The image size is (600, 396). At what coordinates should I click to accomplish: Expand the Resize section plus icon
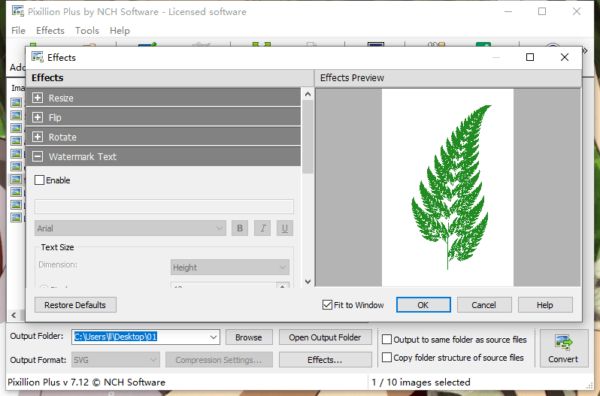click(38, 98)
